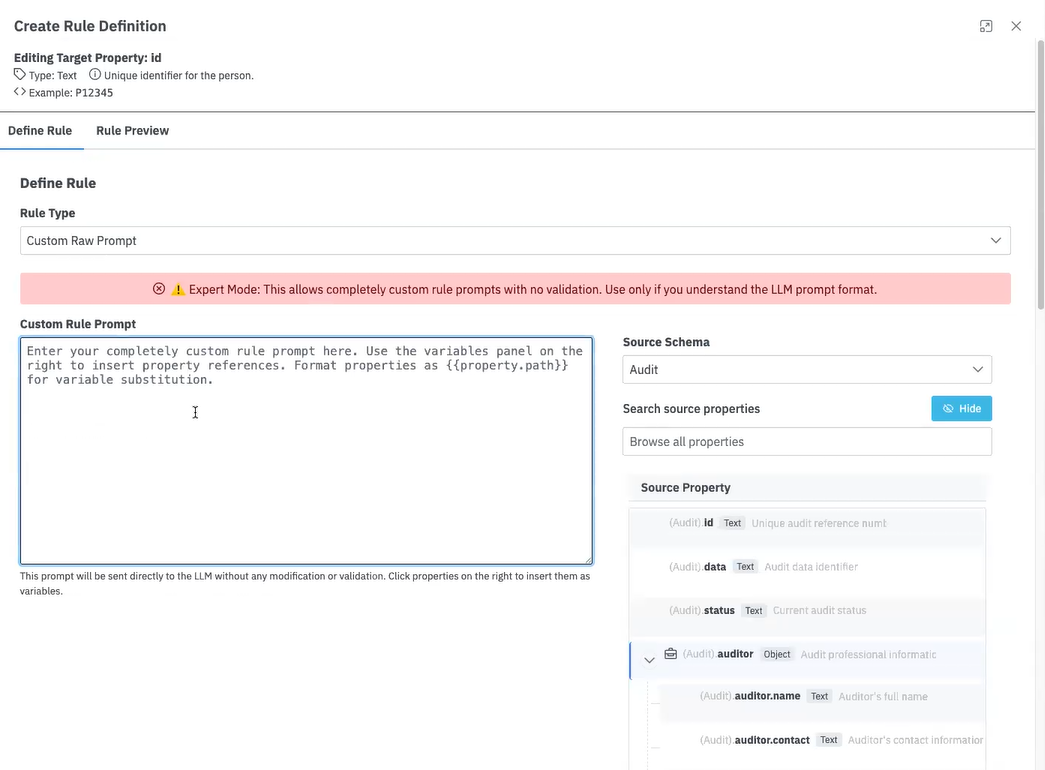1045x770 pixels.
Task: Switch to the Rule Preview tab
Action: (x=132, y=131)
